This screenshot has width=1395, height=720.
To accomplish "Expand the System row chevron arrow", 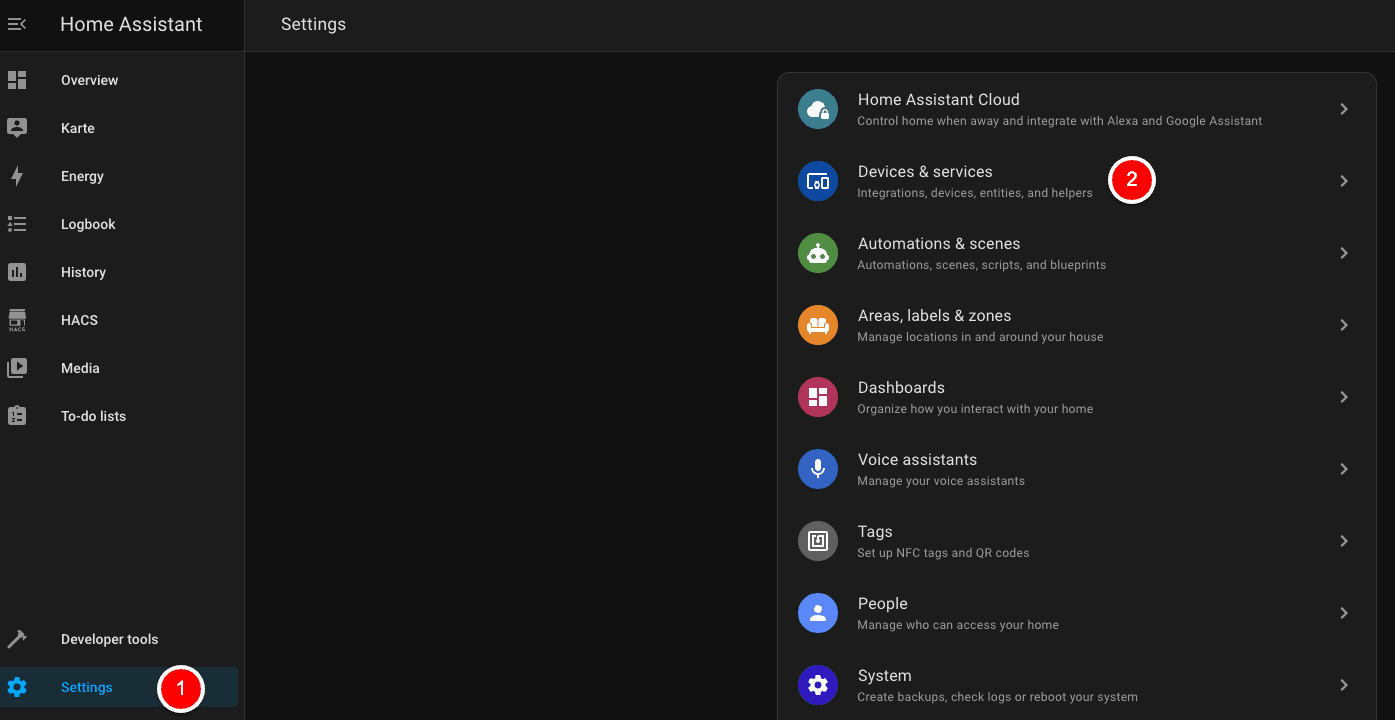I will [x=1344, y=685].
